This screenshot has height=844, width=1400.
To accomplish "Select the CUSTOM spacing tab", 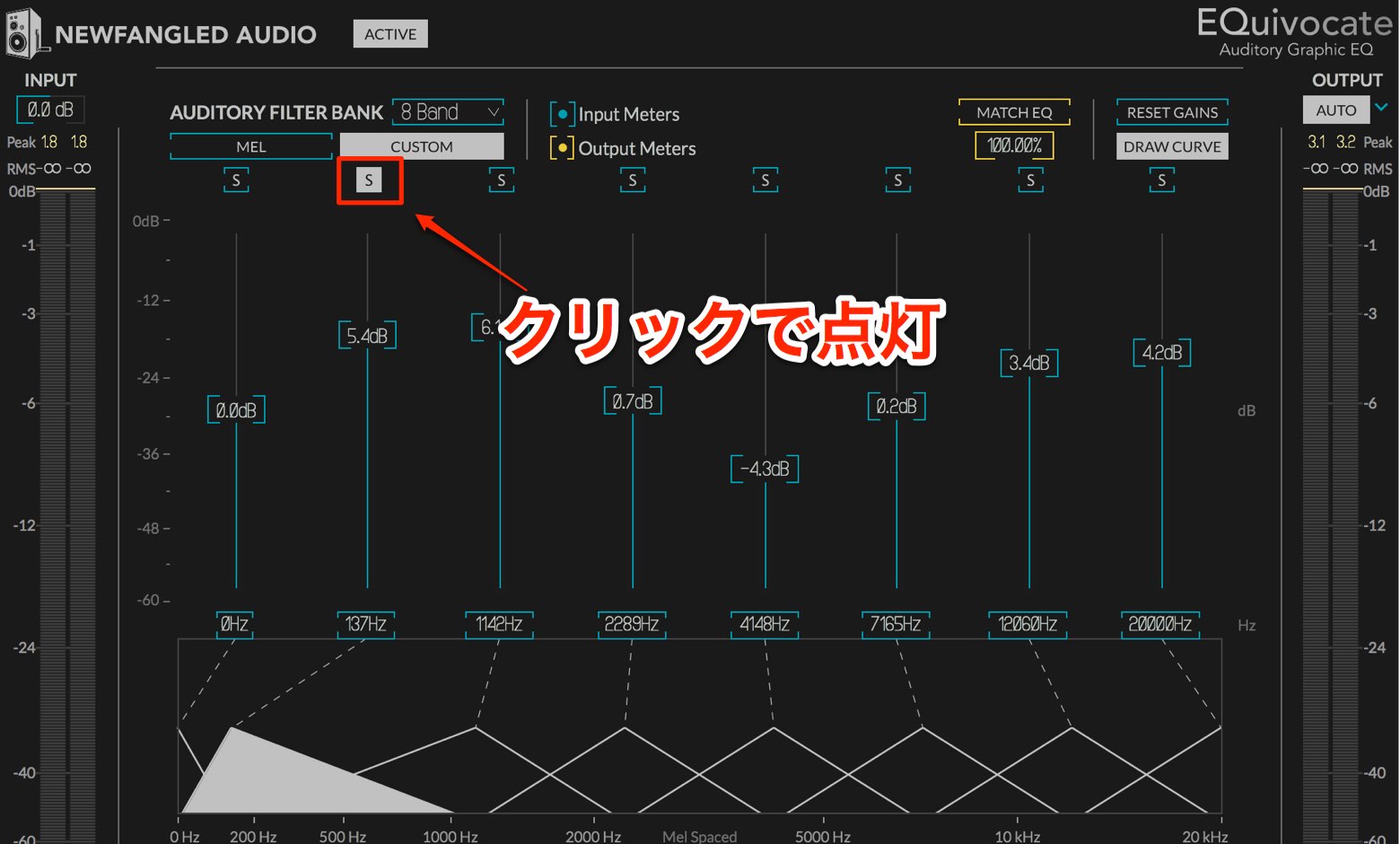I will tap(422, 146).
